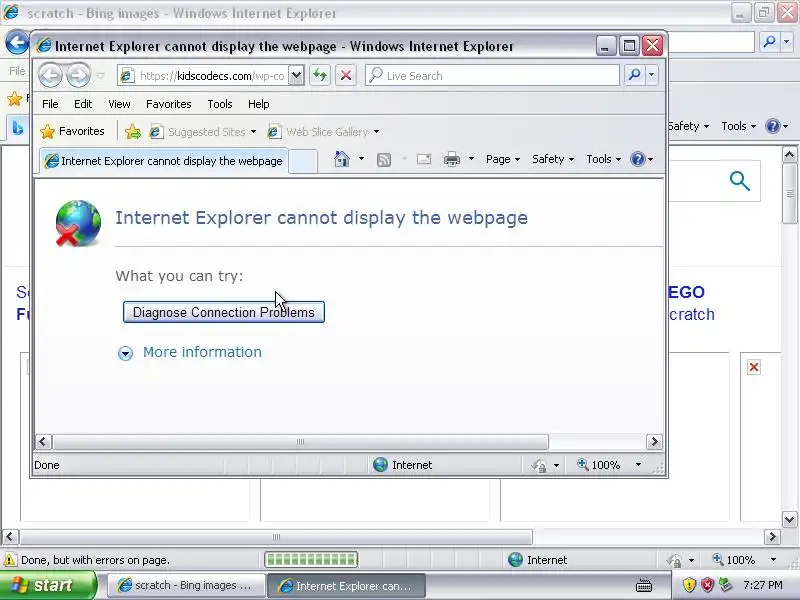Open the File menu in front window
The height and width of the screenshot is (600, 800).
tap(50, 104)
